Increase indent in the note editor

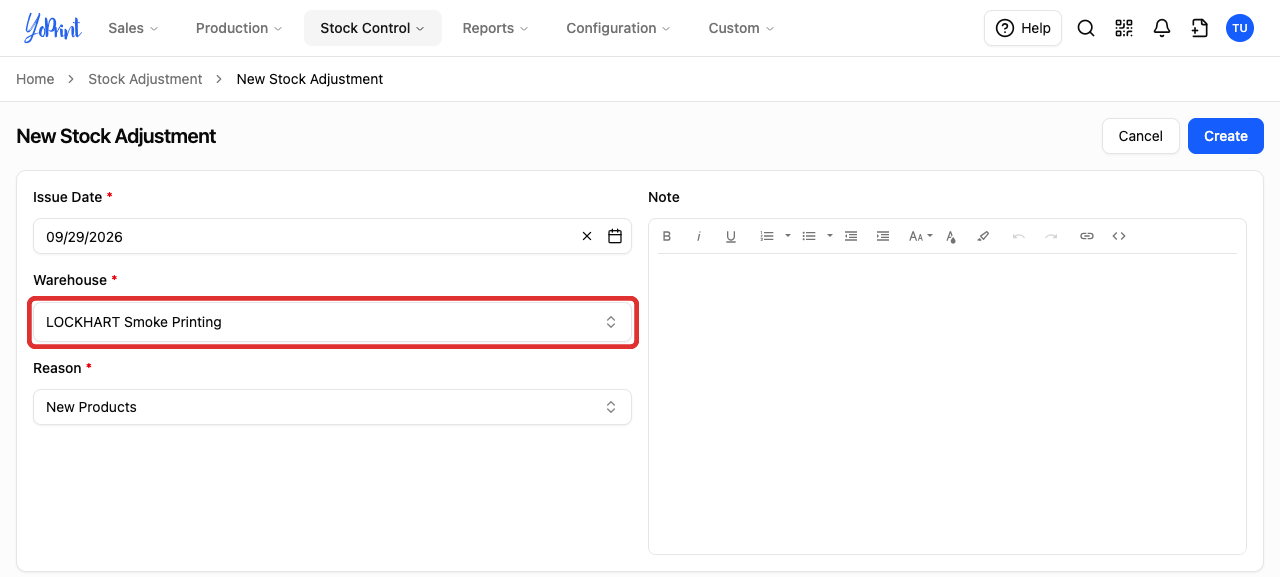point(883,236)
